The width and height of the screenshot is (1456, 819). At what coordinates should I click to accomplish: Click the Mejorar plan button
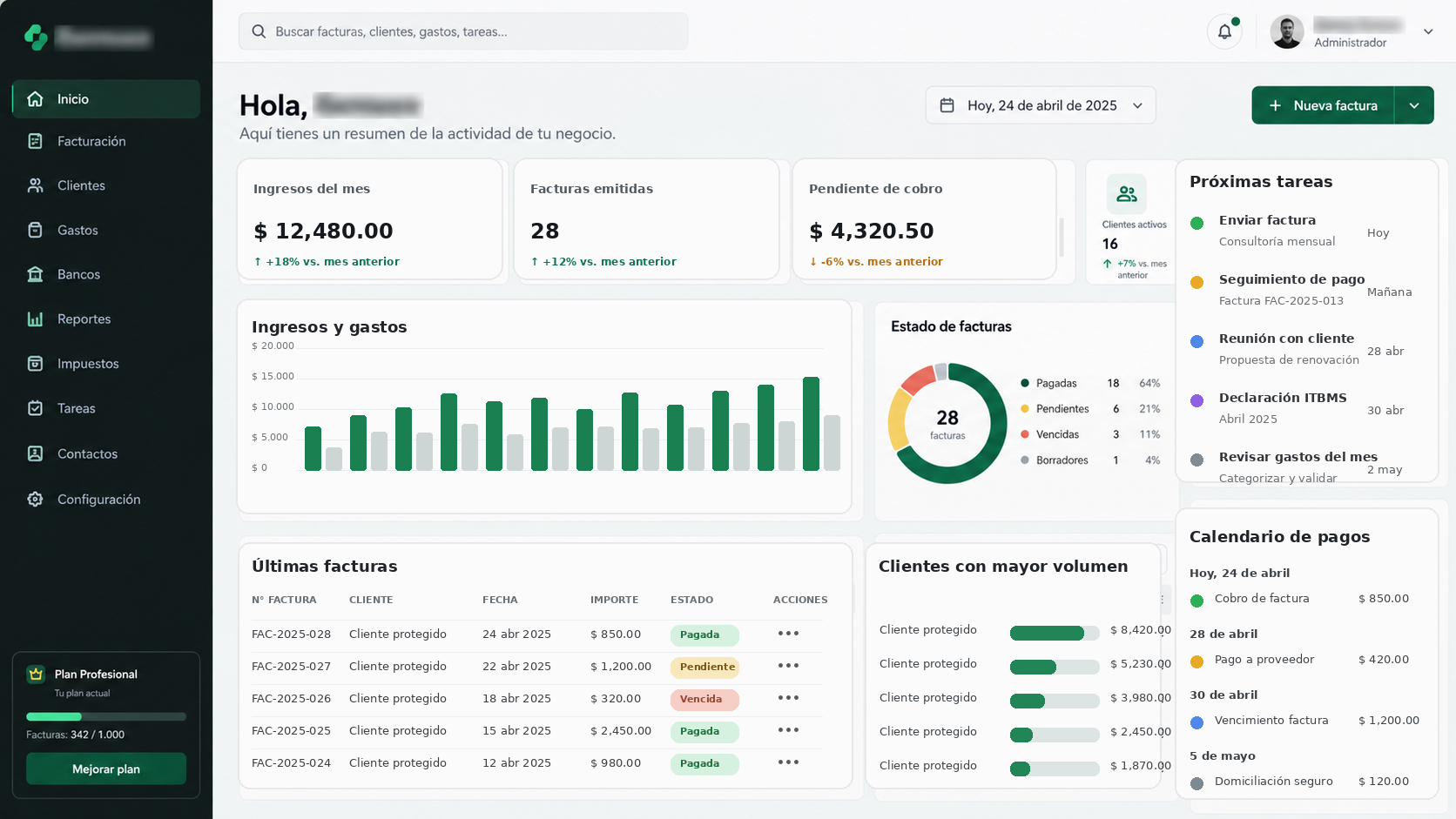click(x=106, y=769)
